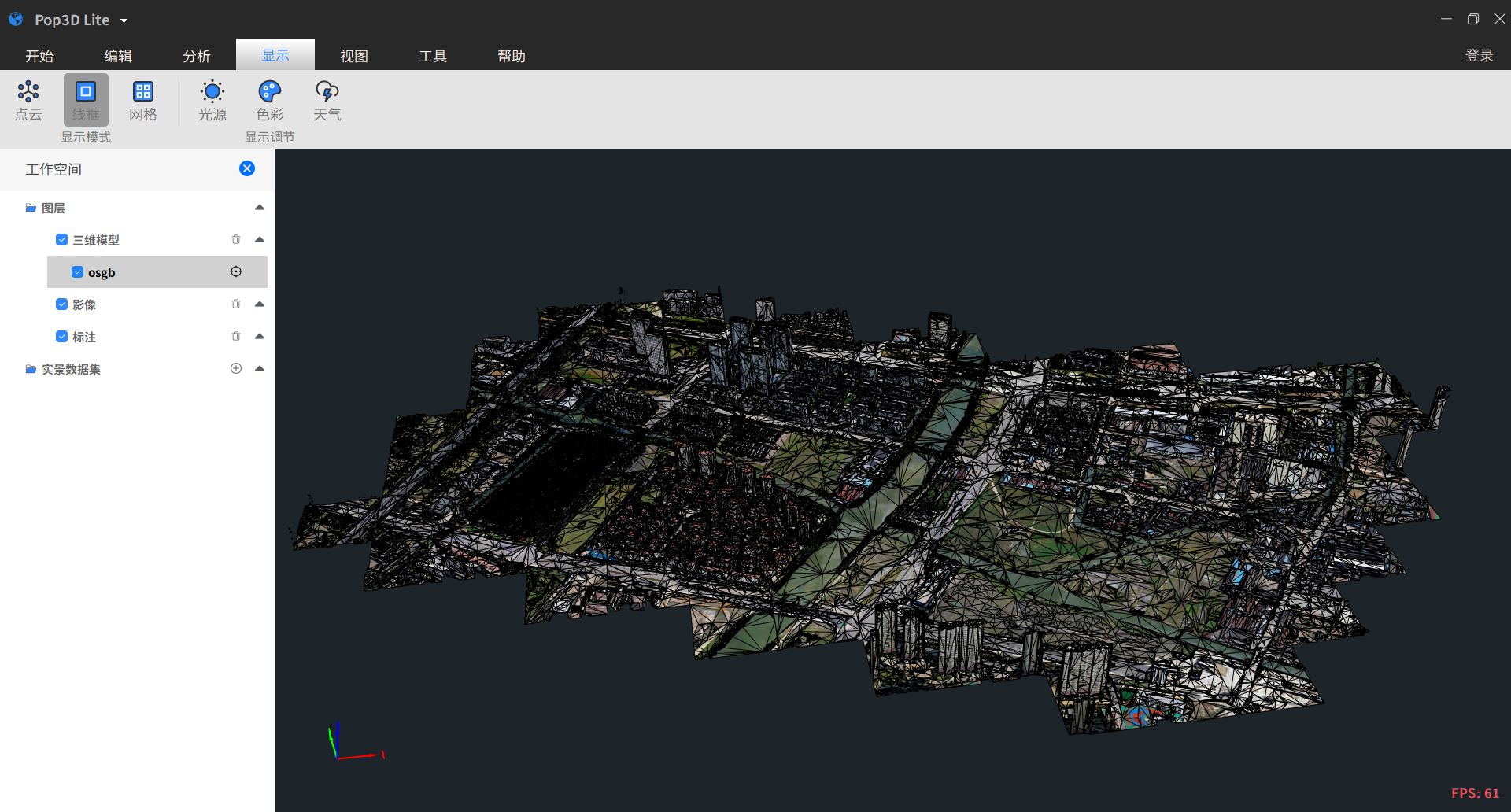
Task: Uncheck the 影像 layer checkbox
Action: pos(61,304)
